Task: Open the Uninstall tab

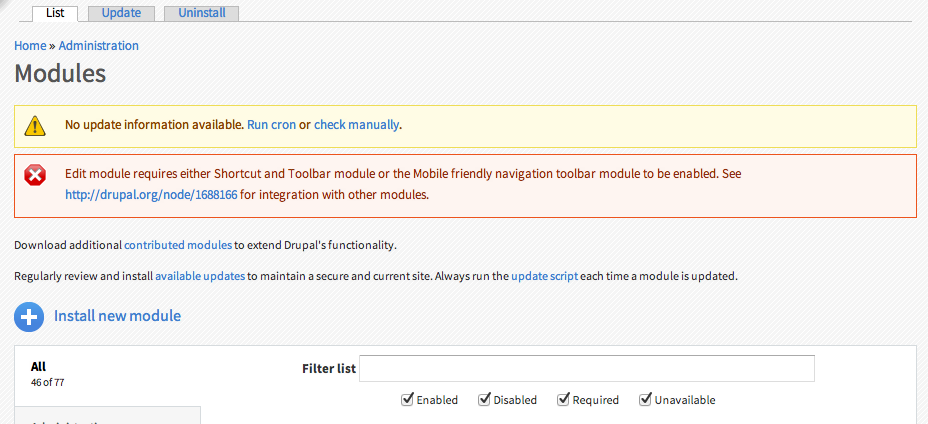Action: point(201,13)
